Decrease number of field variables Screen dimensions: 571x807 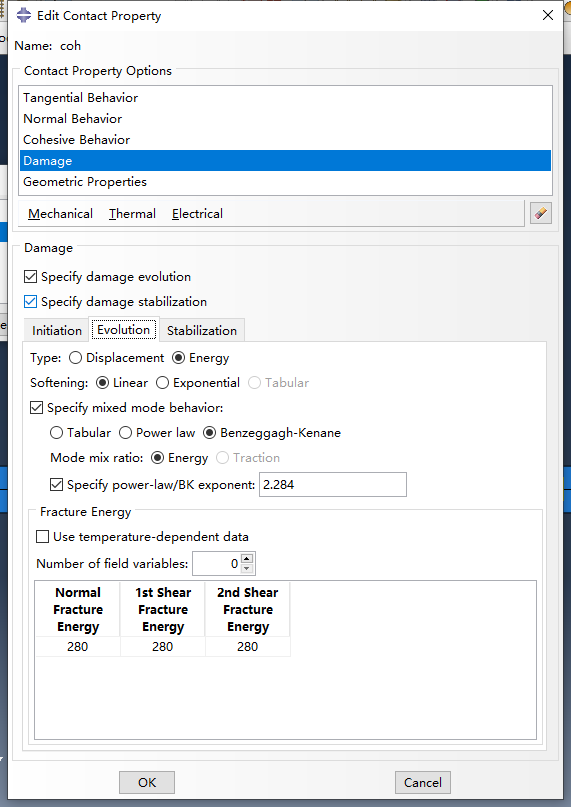(247, 569)
